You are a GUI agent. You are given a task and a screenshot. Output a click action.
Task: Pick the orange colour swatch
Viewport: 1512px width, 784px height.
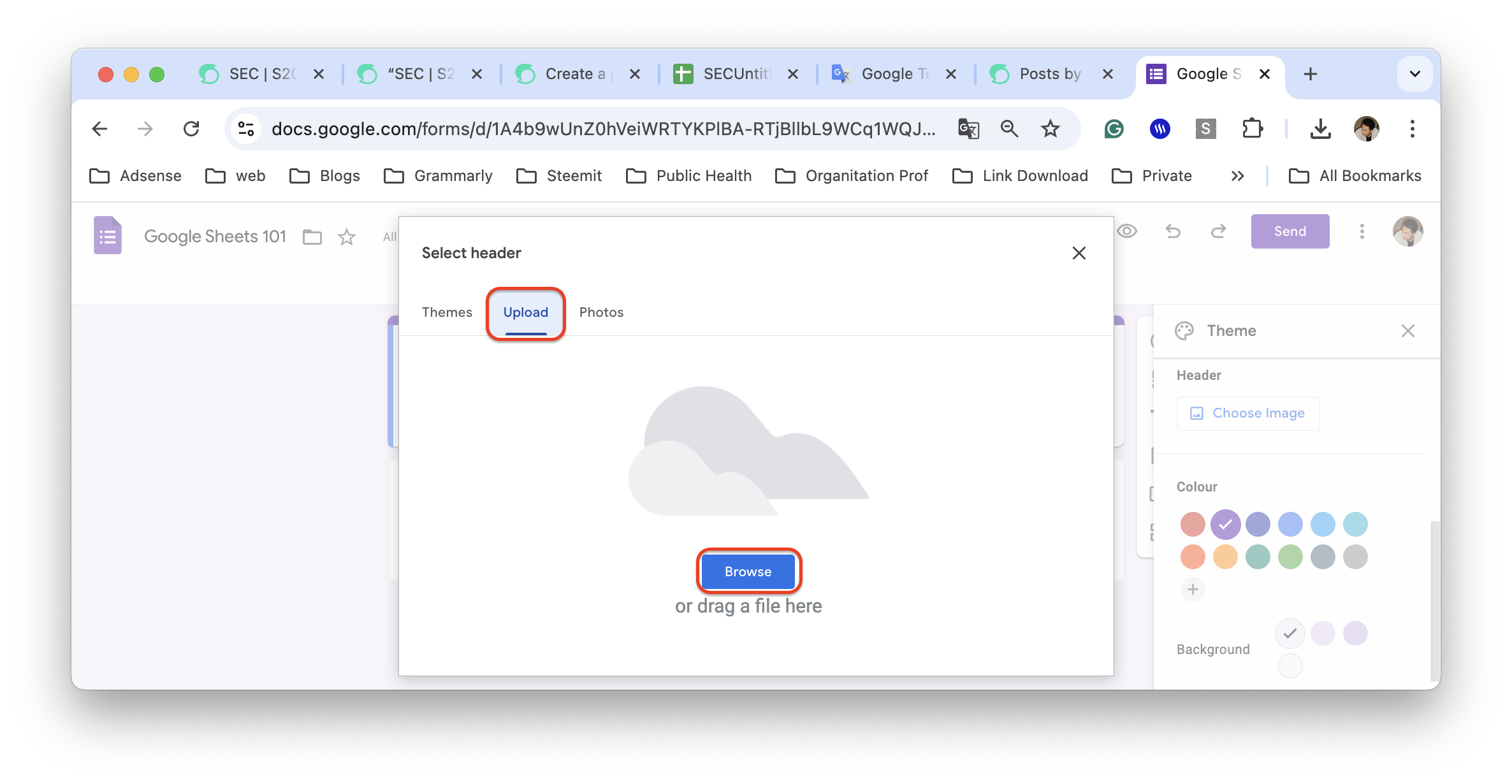tap(1225, 557)
